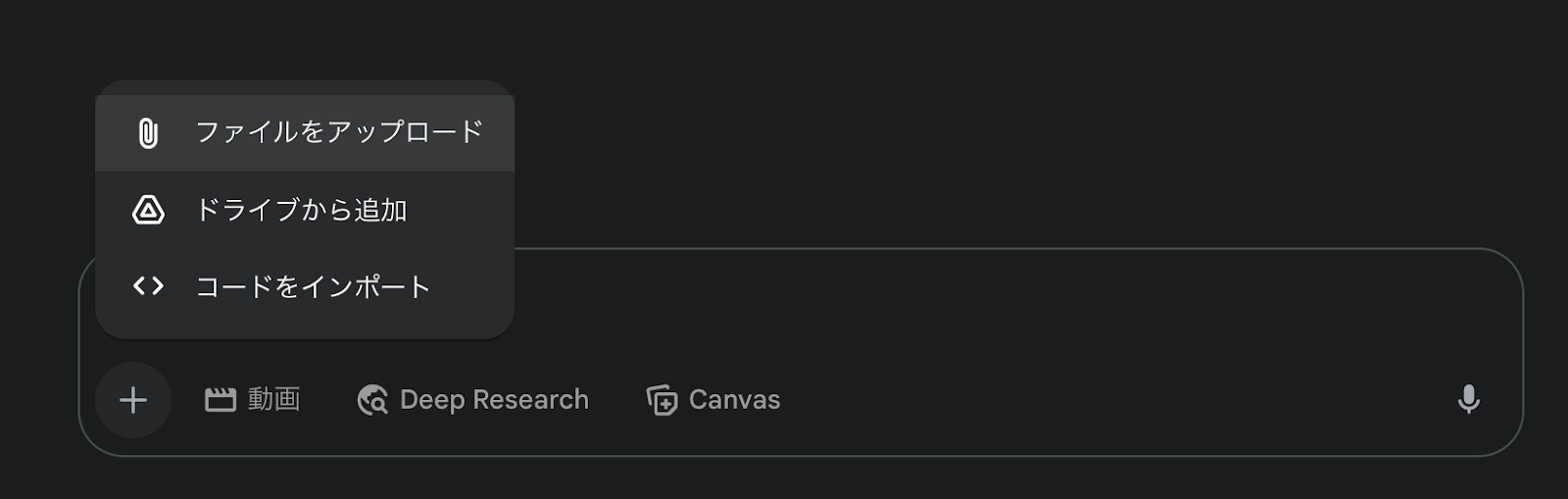The width and height of the screenshot is (1568, 499).
Task: Start voice input with the mic button
Action: tap(1468, 399)
